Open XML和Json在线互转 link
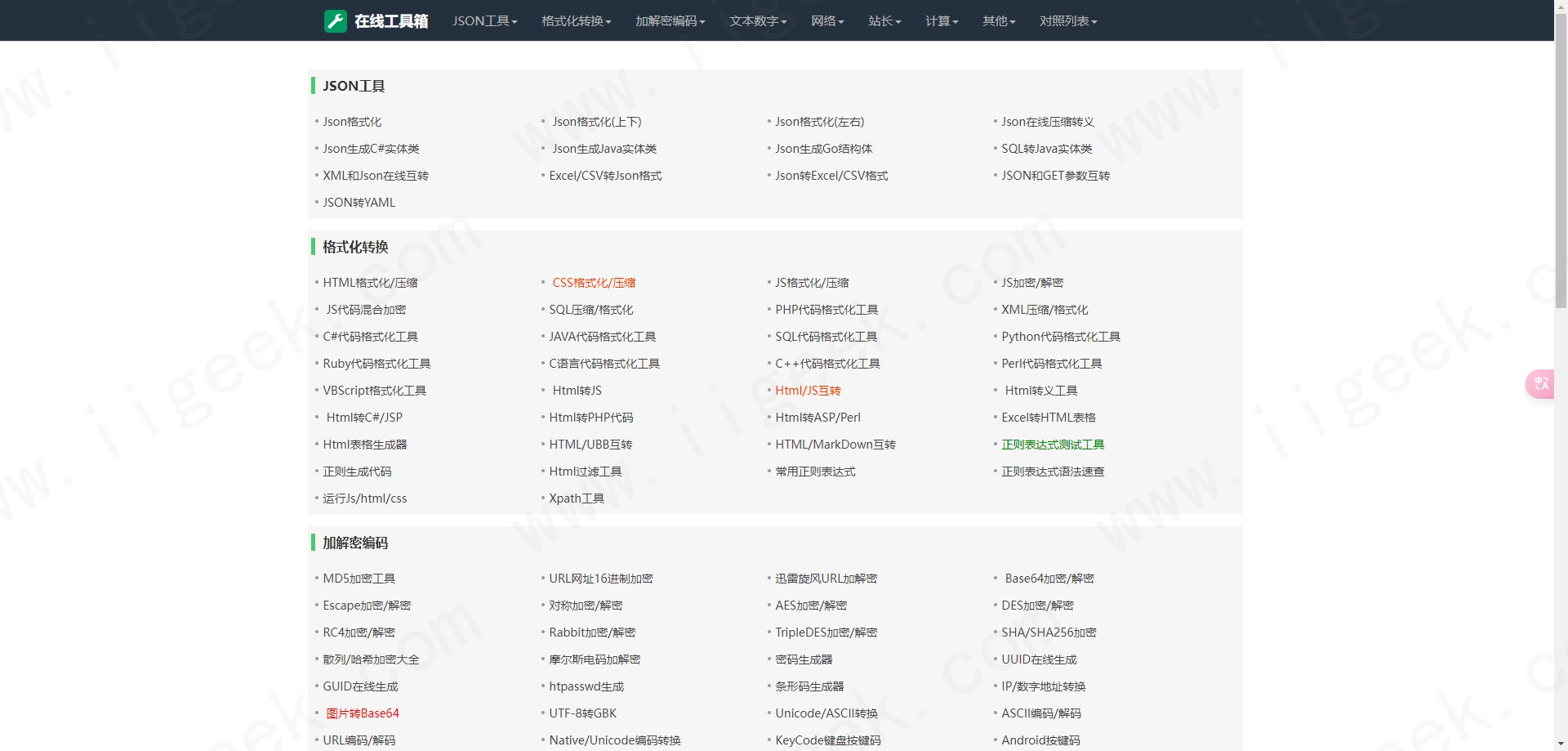Screen dimensions: 1568x751 (376, 176)
